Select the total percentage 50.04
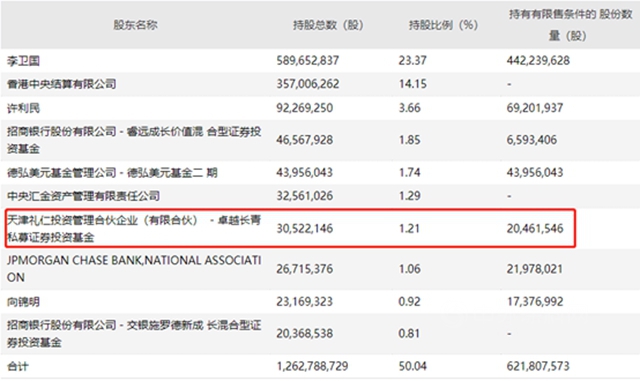 coord(413,366)
